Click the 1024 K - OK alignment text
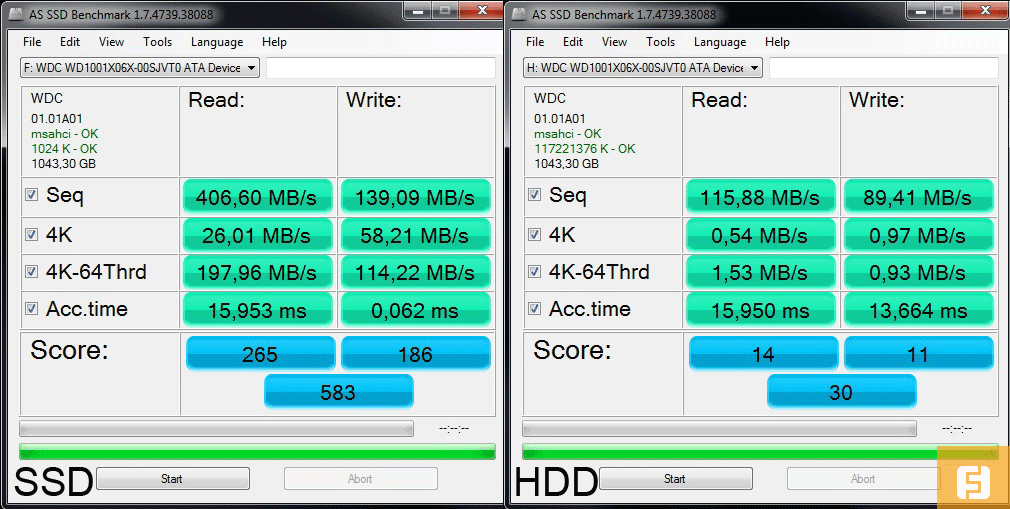This screenshot has height=509, width=1010. click(x=64, y=149)
